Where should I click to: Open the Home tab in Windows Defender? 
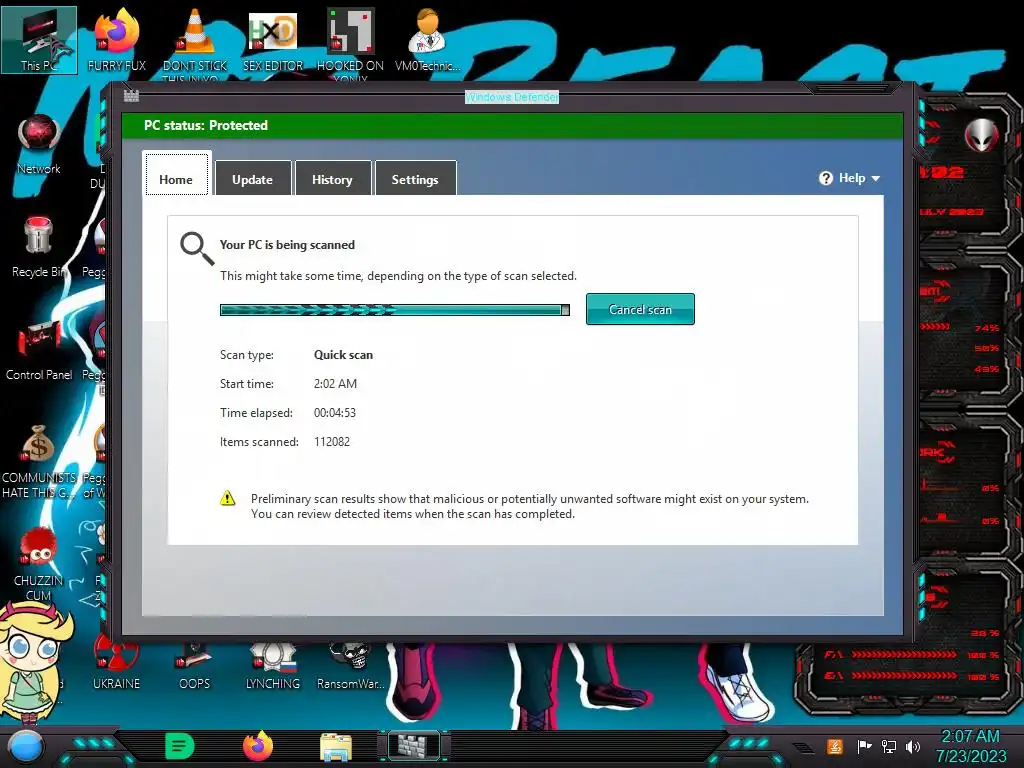click(176, 174)
